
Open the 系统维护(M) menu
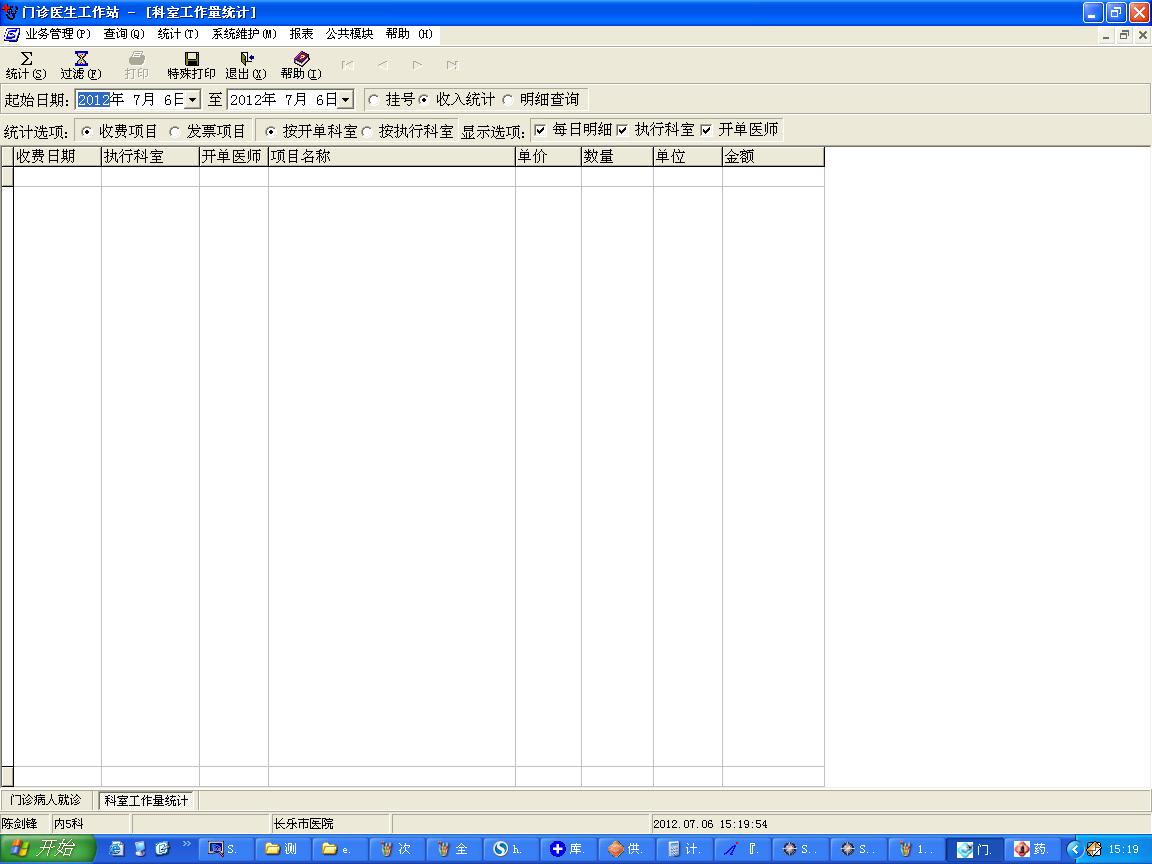244,34
